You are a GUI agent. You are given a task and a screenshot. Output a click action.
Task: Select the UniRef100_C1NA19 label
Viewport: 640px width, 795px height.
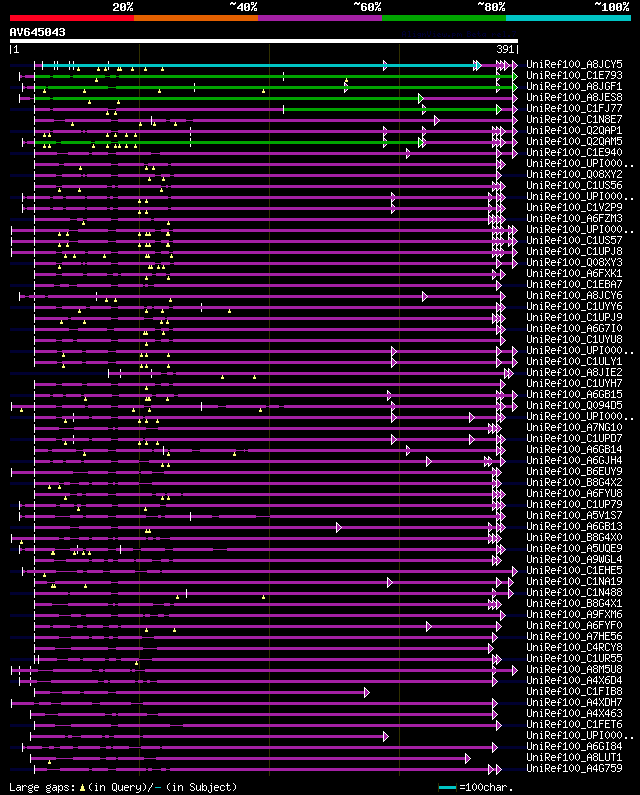(574, 582)
